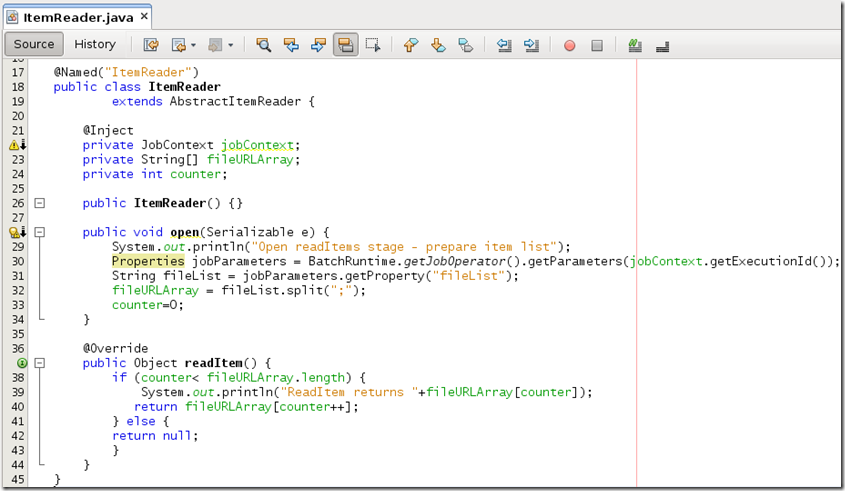Open the Forward history dropdown arrow
Image resolution: width=845 pixels, height=491 pixels.
(230, 45)
